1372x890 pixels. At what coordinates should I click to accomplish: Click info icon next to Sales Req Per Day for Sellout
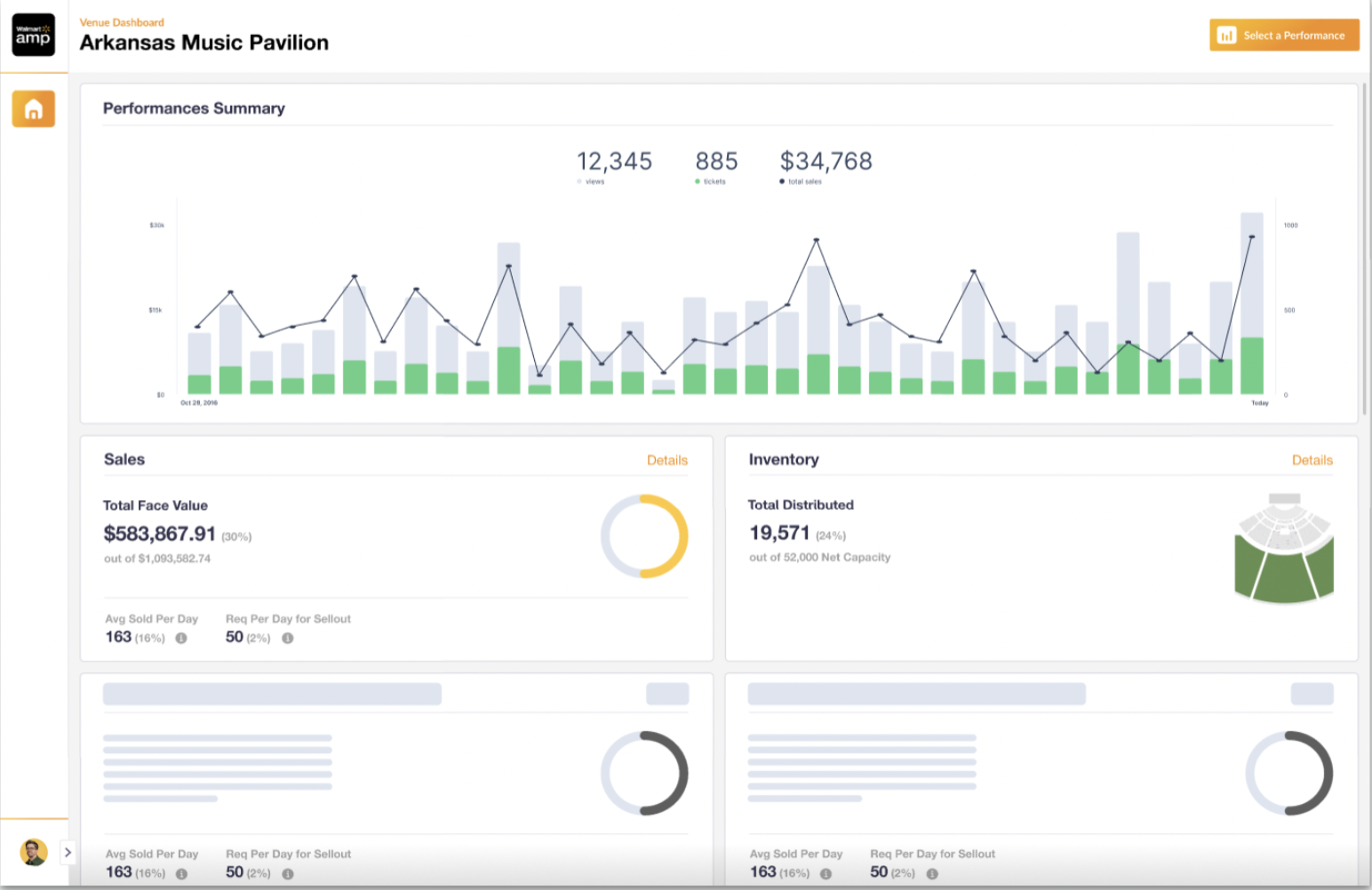coord(287,638)
